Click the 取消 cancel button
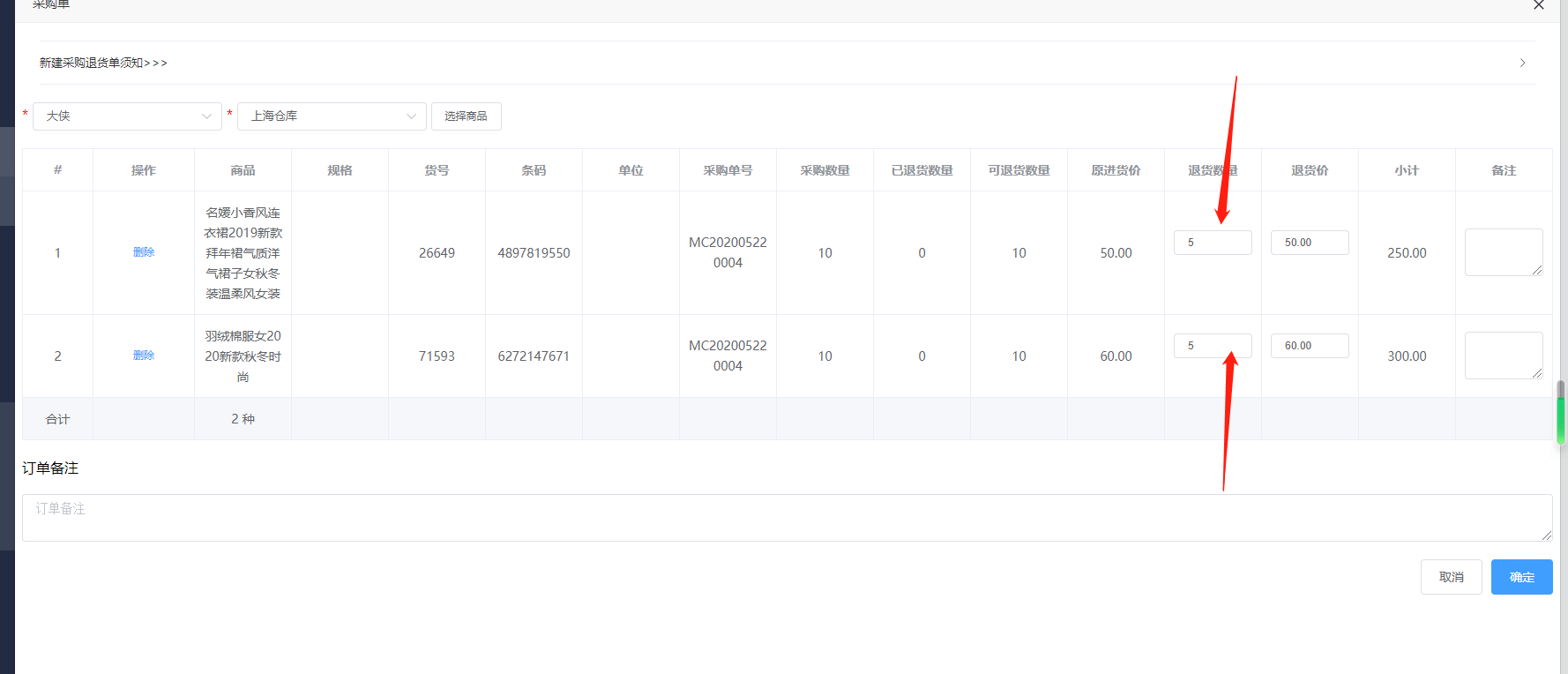This screenshot has height=674, width=1568. point(1452,577)
